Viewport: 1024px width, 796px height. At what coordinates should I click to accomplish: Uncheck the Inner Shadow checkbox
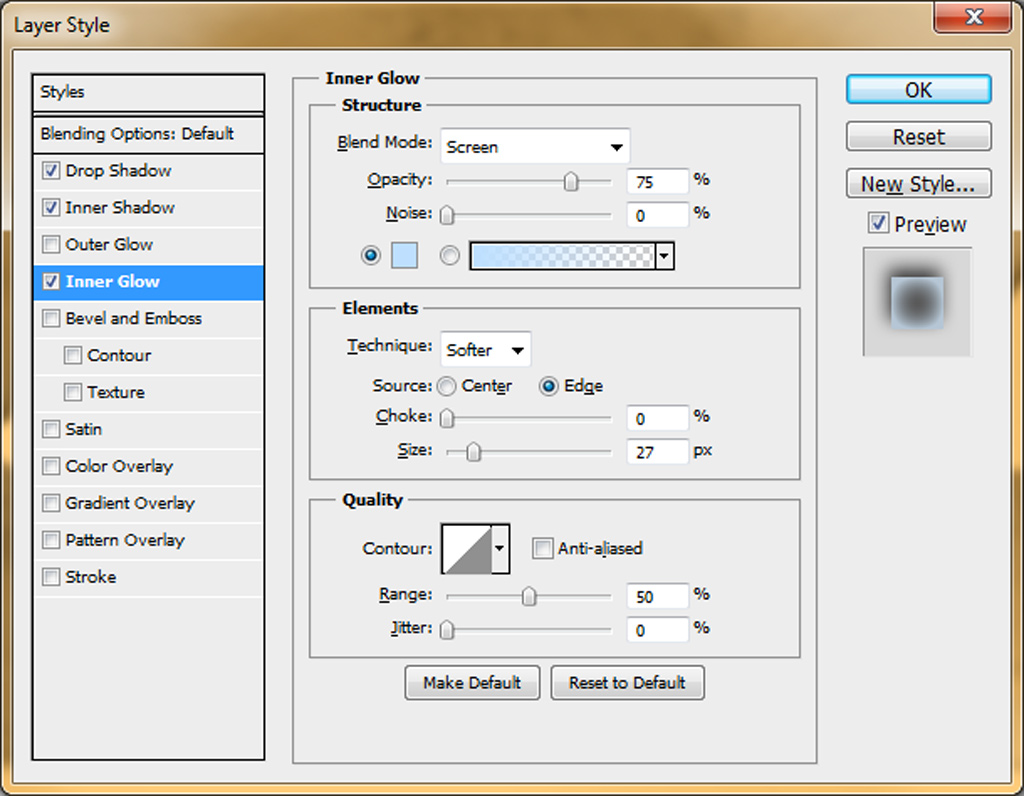click(51, 208)
